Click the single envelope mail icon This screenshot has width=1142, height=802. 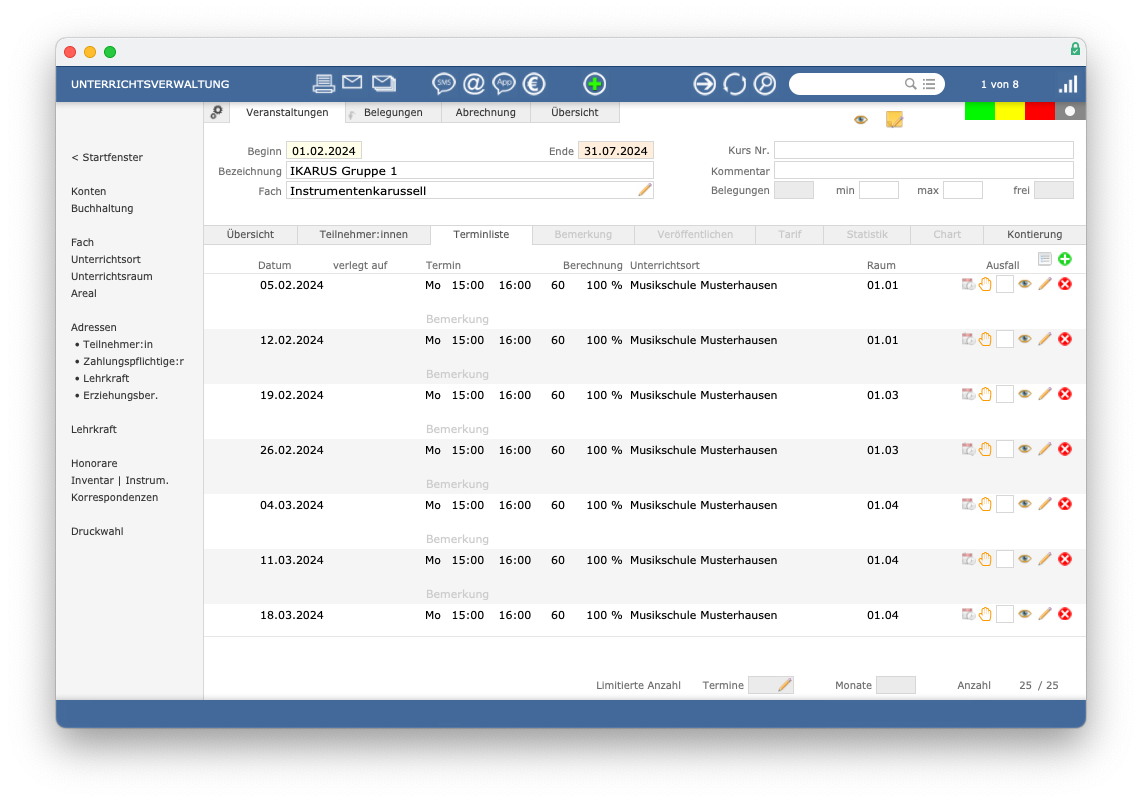tap(353, 82)
